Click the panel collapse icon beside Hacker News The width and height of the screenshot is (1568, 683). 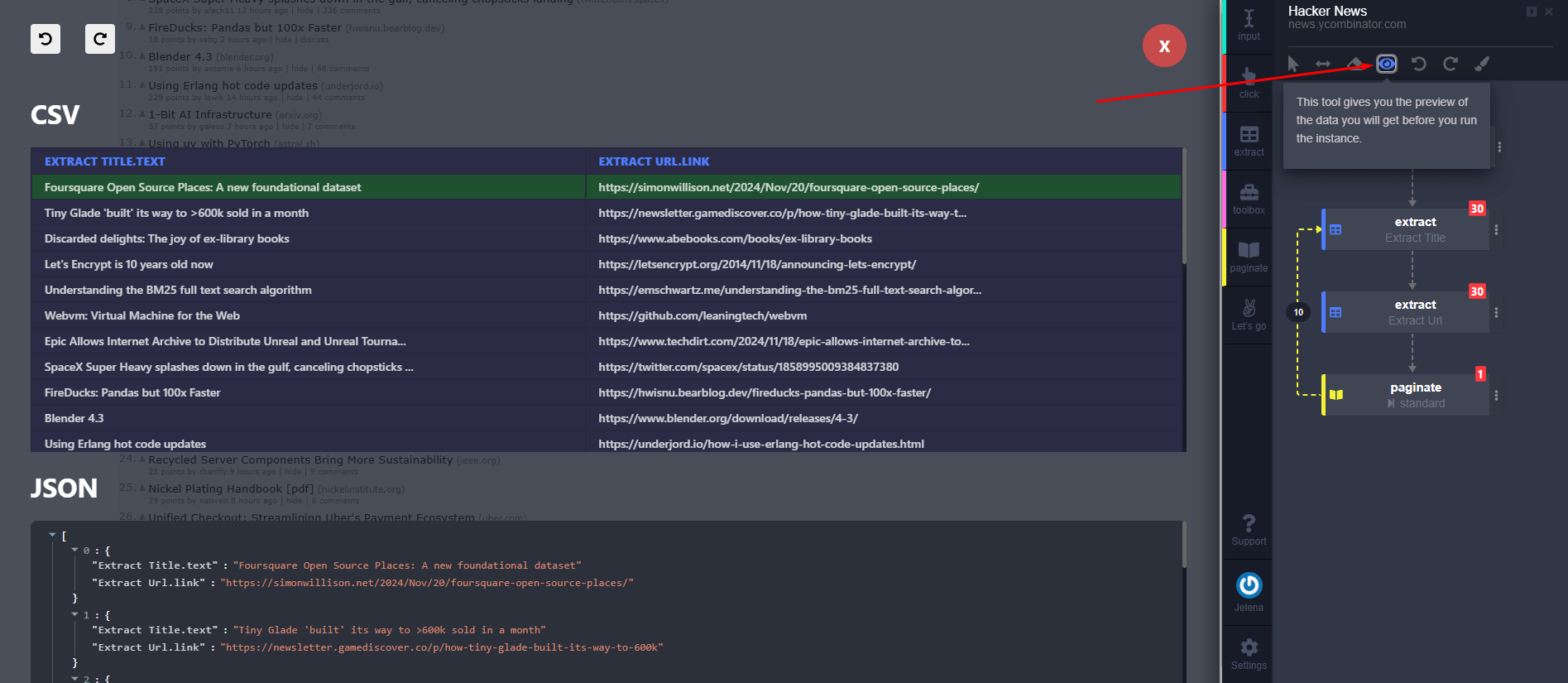click(x=1532, y=12)
